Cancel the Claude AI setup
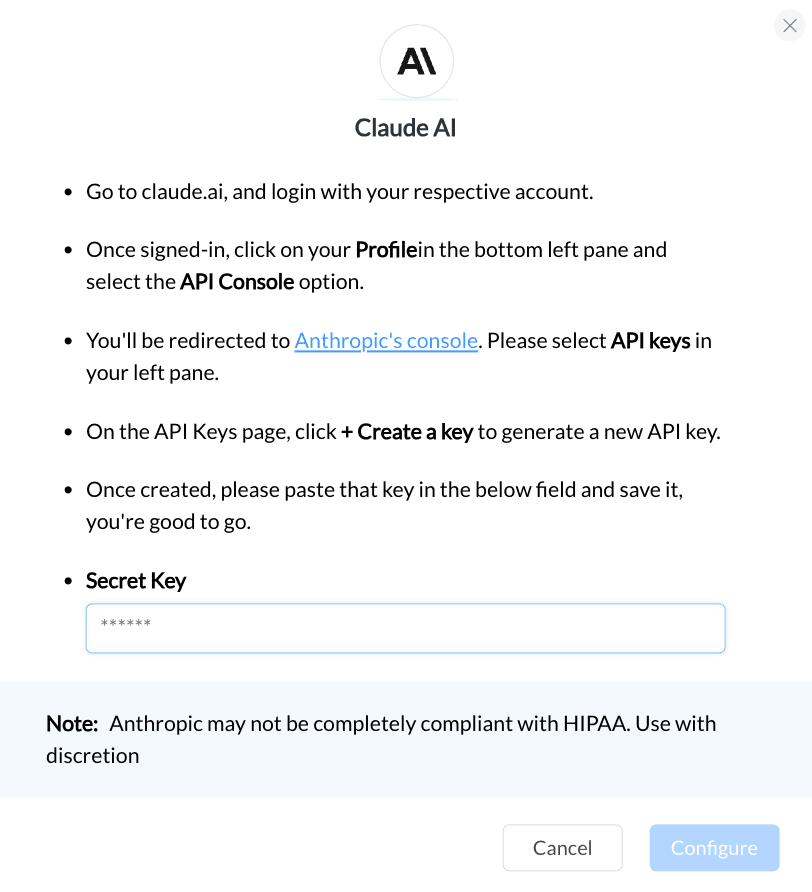Viewport: 812px width, 892px height. pos(562,848)
